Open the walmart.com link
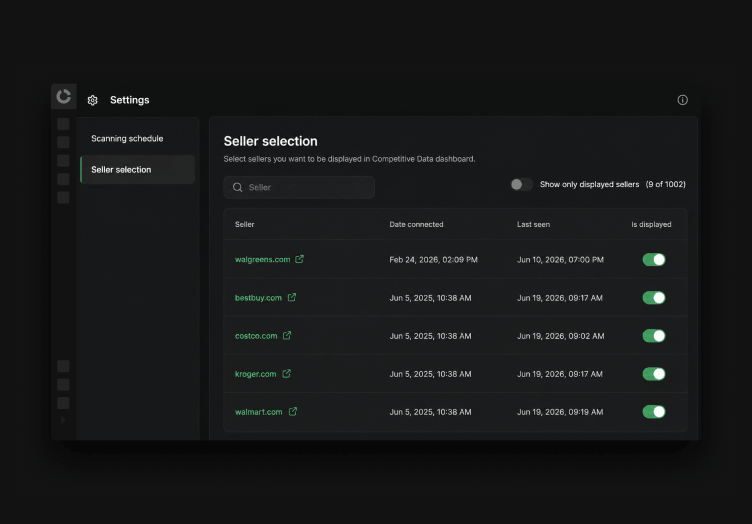The height and width of the screenshot is (524, 752). click(x=258, y=412)
